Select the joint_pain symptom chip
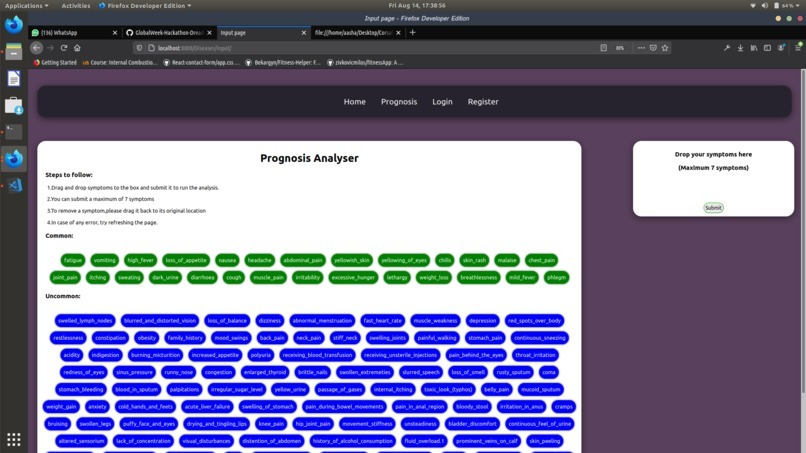The image size is (806, 453). [x=65, y=277]
